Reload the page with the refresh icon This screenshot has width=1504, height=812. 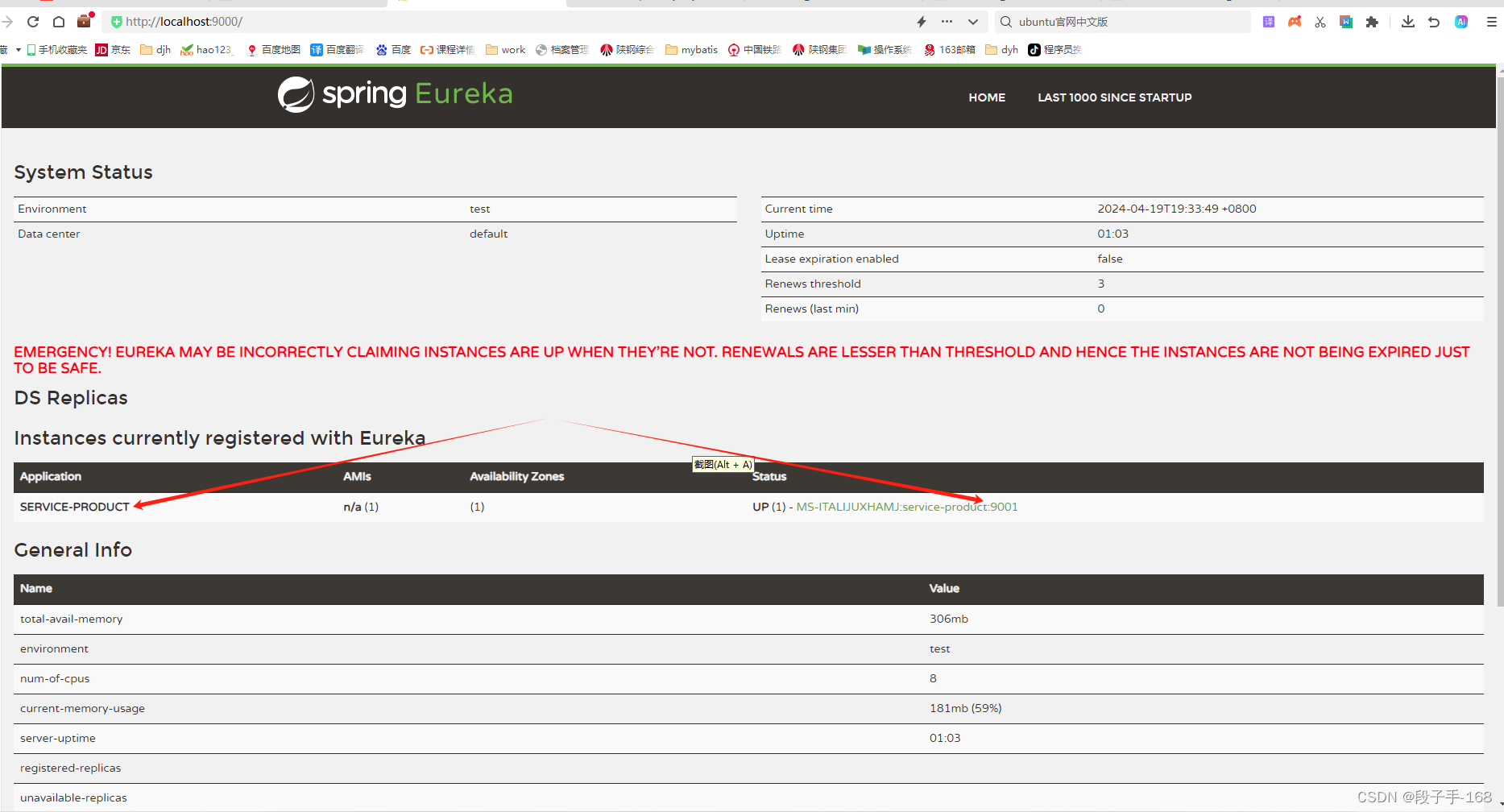click(x=33, y=22)
